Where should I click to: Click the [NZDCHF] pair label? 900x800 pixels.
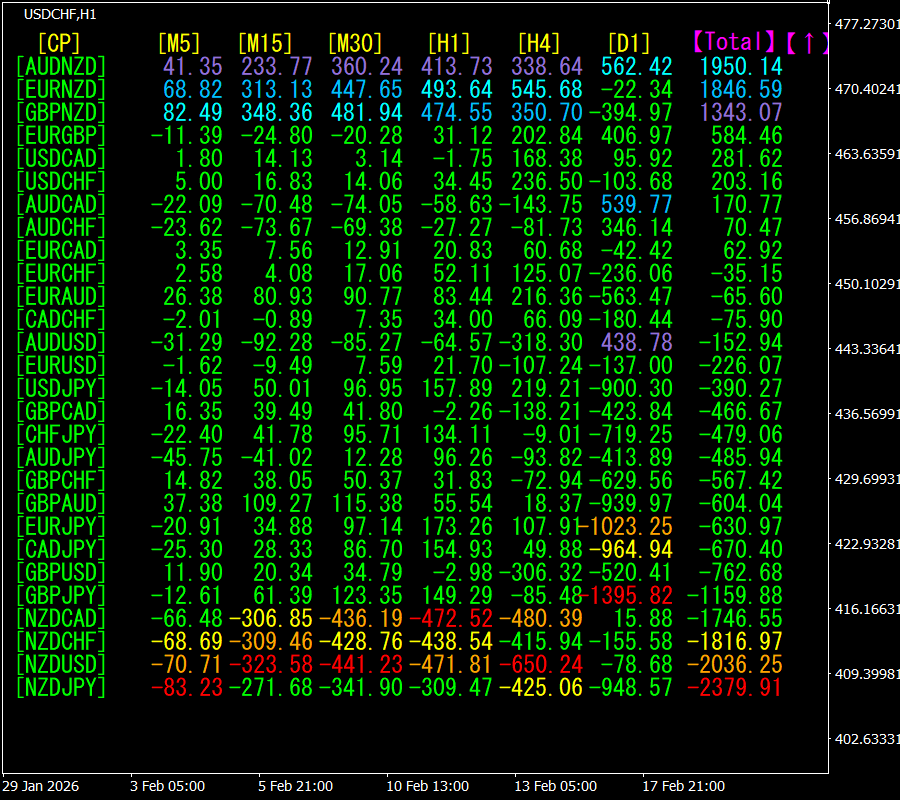[61, 641]
